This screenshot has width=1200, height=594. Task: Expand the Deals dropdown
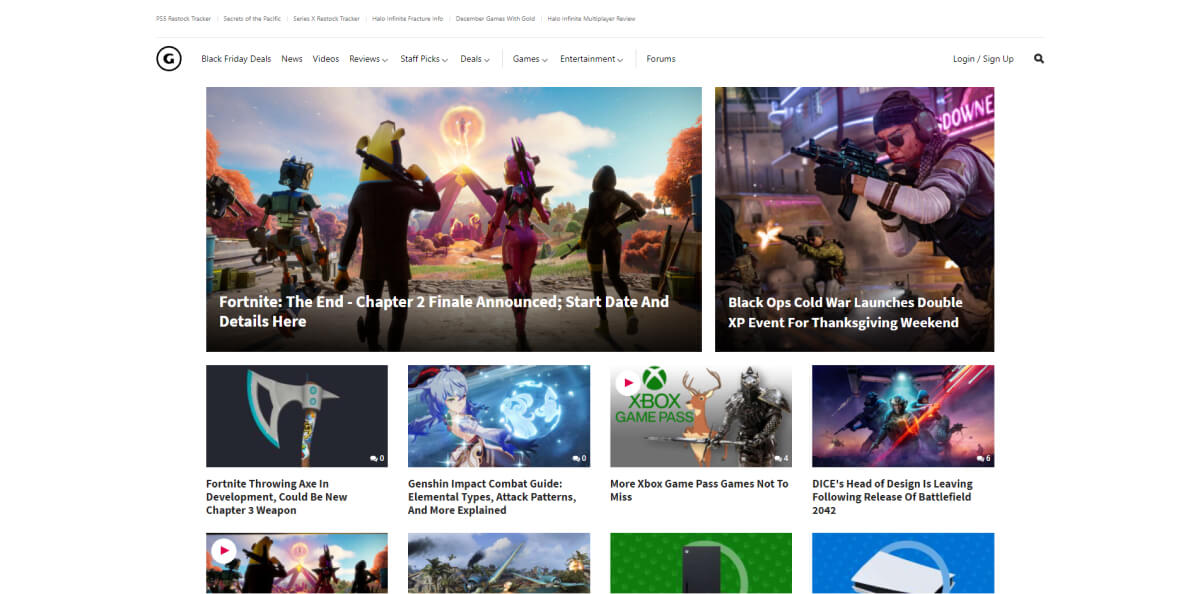point(475,59)
